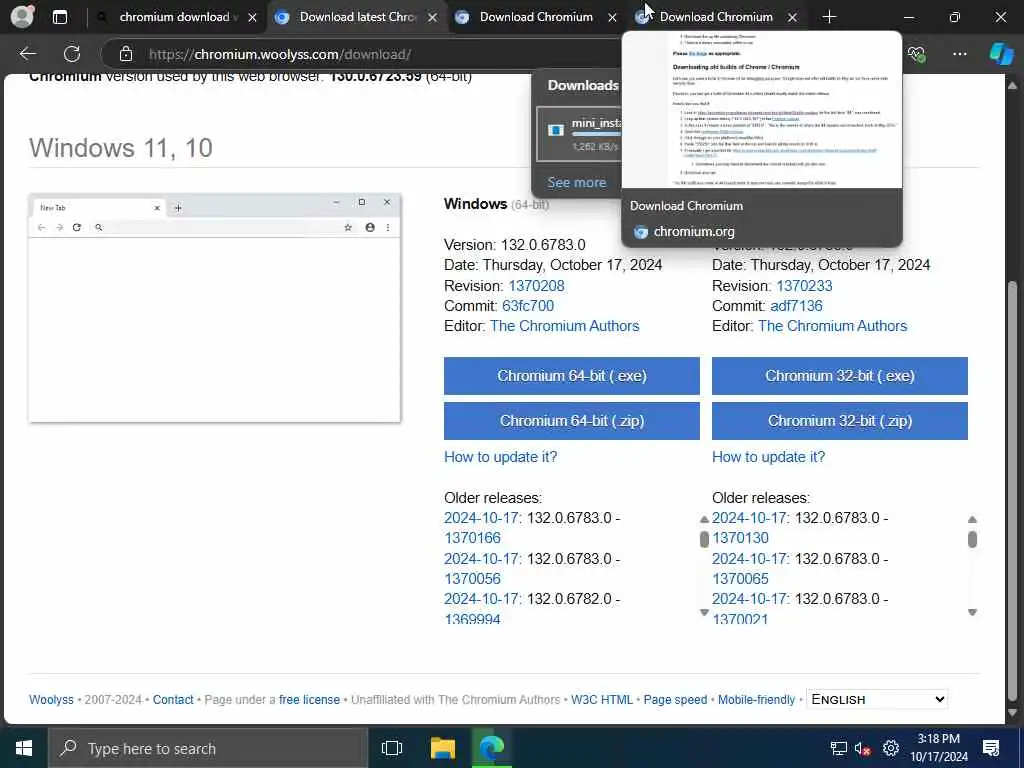The width and height of the screenshot is (1024, 768).
Task: Open older release 1370065
Action: click(x=740, y=579)
